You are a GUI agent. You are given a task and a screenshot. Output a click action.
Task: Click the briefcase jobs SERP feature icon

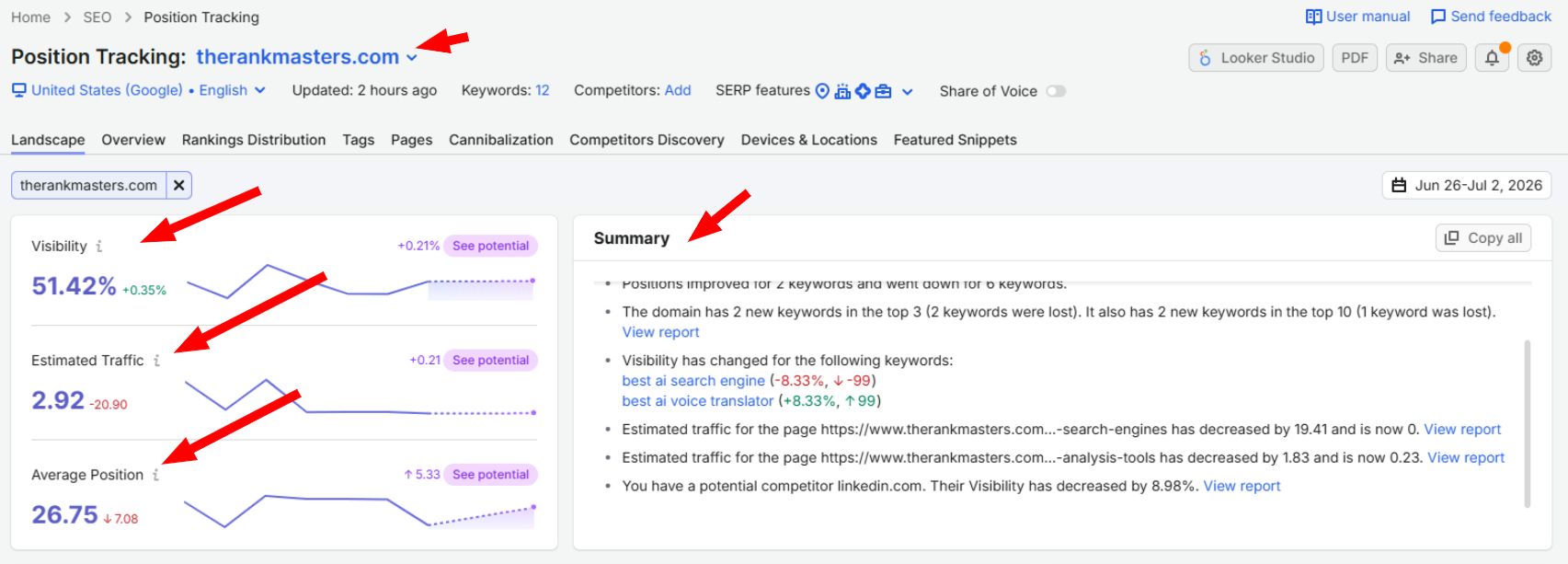[883, 90]
